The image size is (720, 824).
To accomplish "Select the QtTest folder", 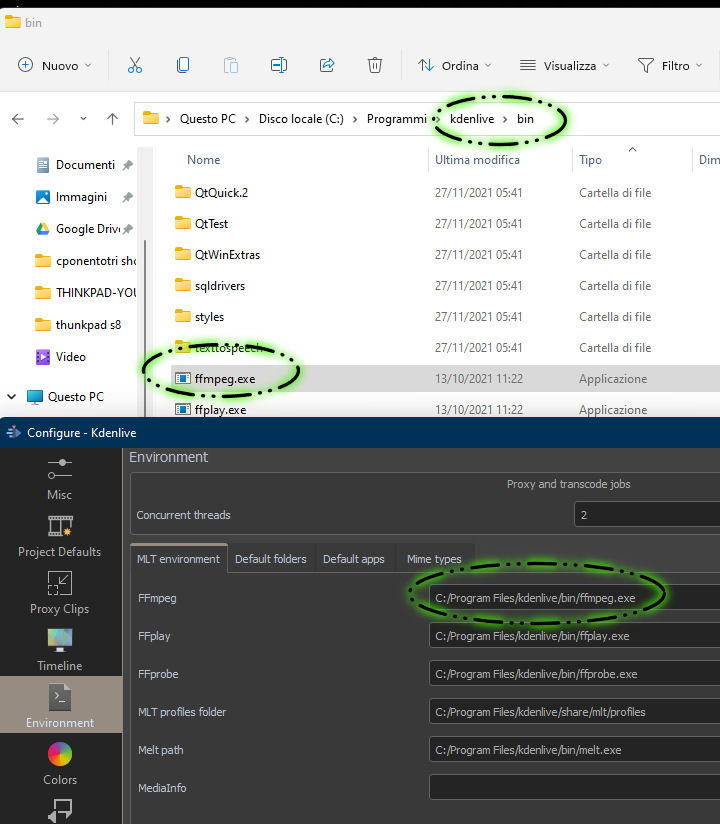I will tap(211, 224).
